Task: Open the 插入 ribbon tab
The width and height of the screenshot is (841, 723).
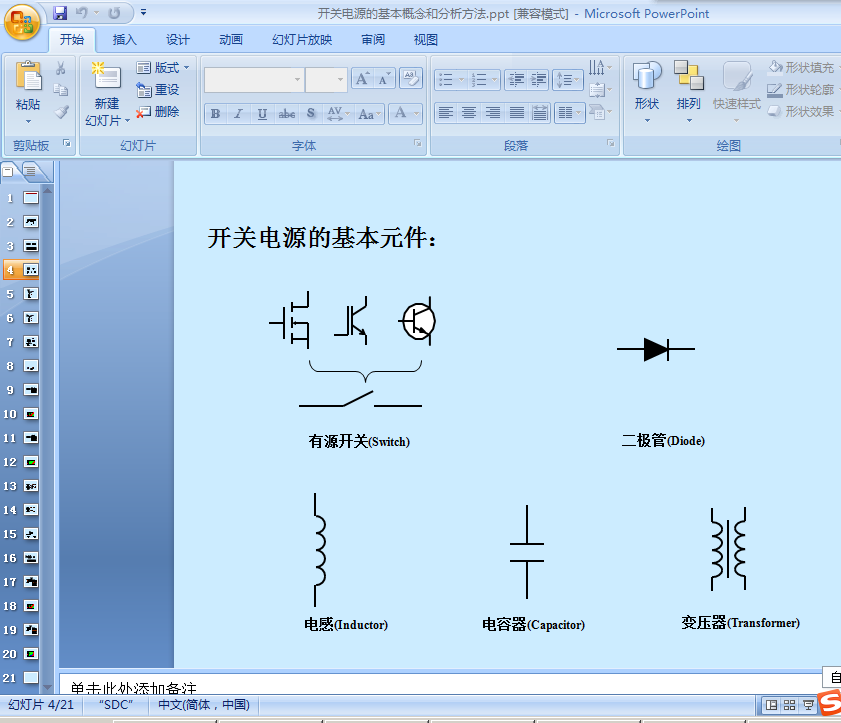Action: (x=124, y=40)
